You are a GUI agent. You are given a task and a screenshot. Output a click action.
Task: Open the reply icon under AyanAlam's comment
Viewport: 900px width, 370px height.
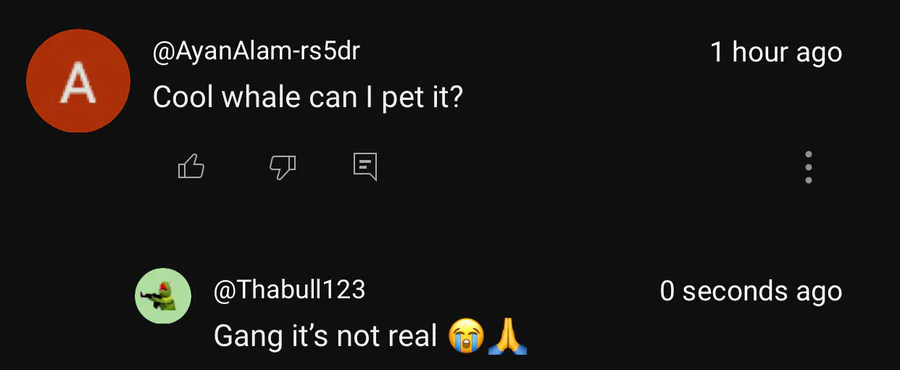point(365,167)
